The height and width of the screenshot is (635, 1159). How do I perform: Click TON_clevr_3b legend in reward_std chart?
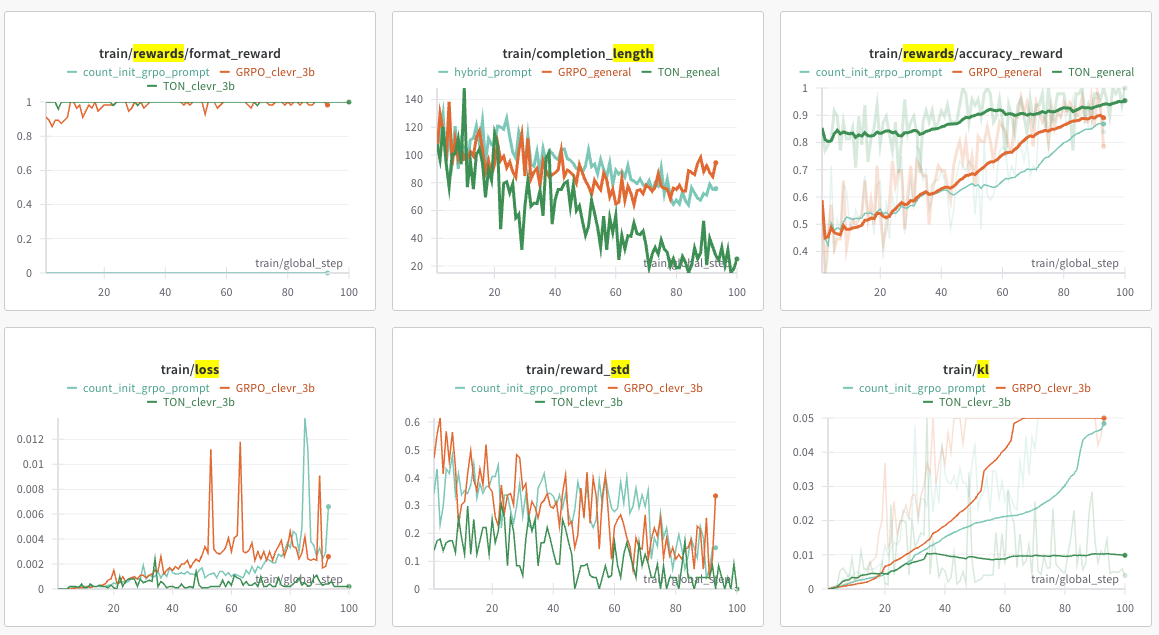[579, 402]
